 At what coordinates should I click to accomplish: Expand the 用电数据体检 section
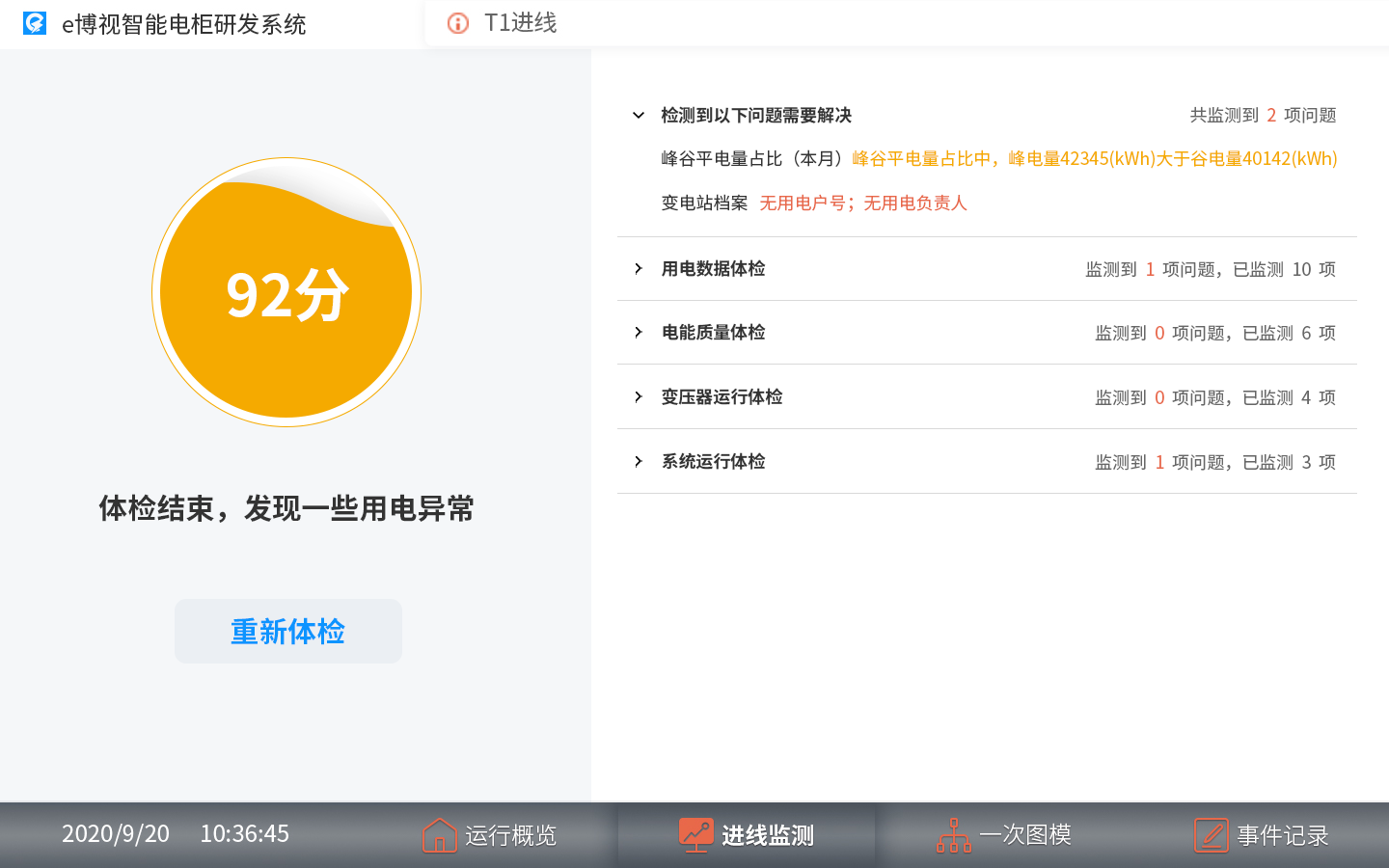pos(639,269)
